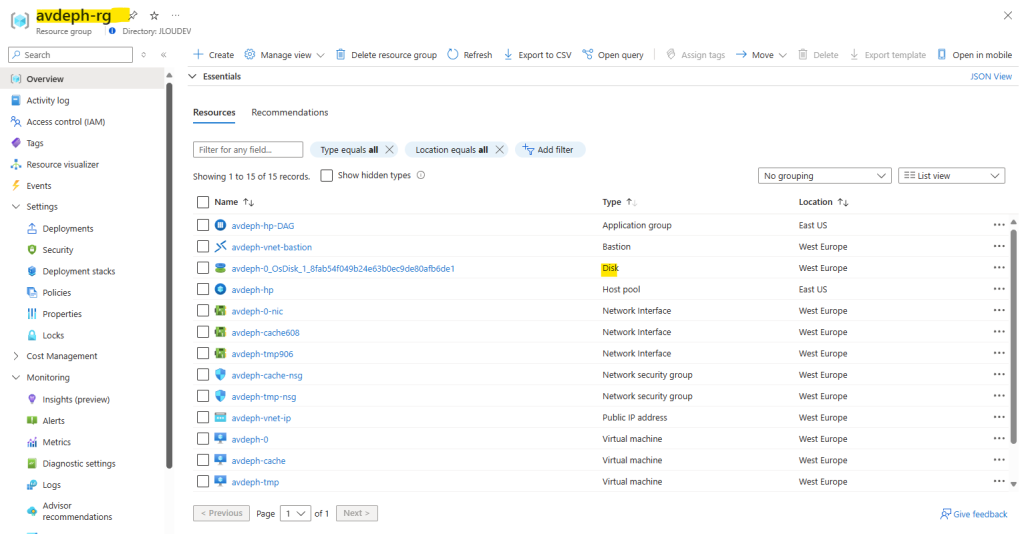1024x534 pixels.
Task: Collapse the Essentials section
Action: [x=193, y=76]
